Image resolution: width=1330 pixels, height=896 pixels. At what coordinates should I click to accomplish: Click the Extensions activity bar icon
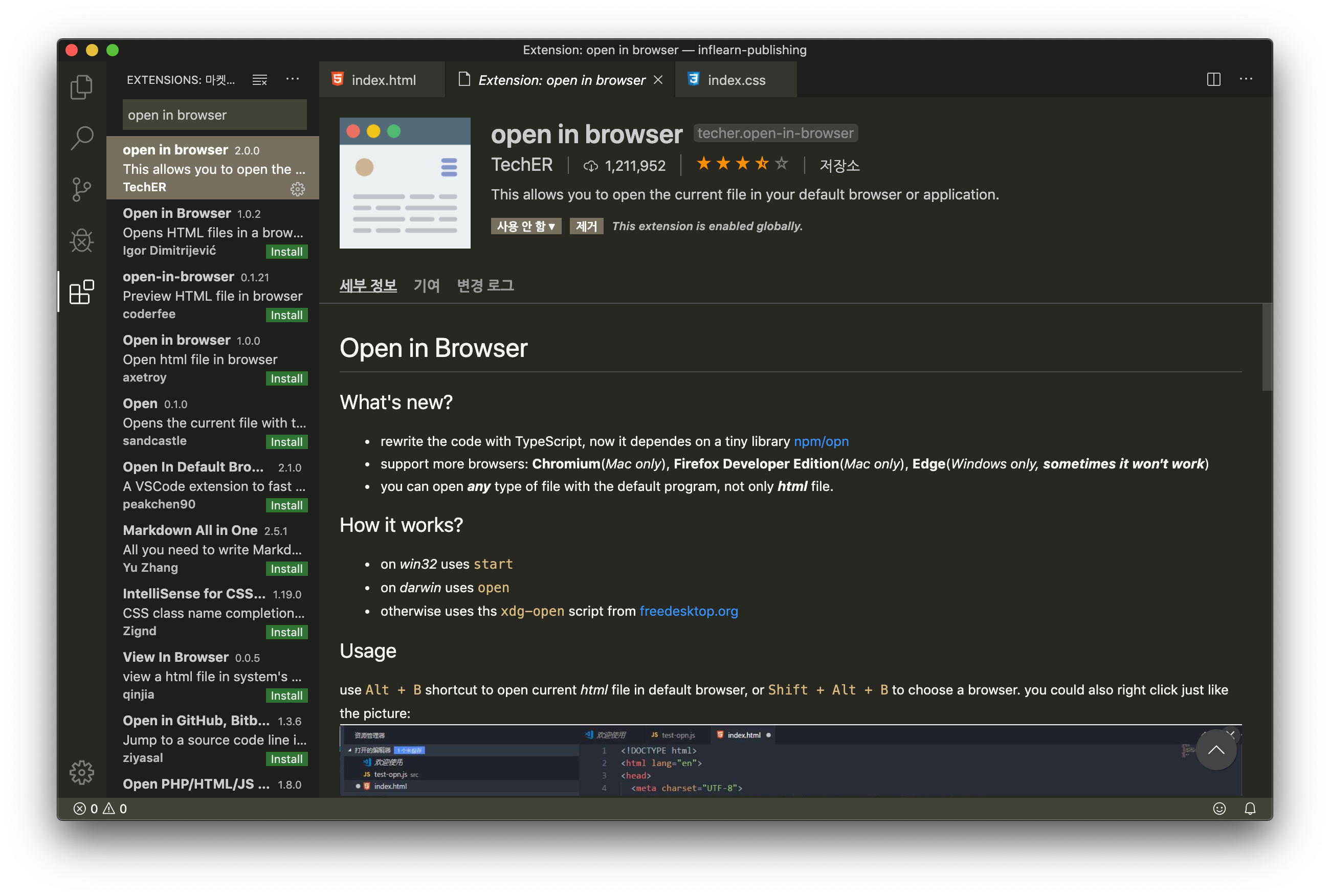pos(81,292)
